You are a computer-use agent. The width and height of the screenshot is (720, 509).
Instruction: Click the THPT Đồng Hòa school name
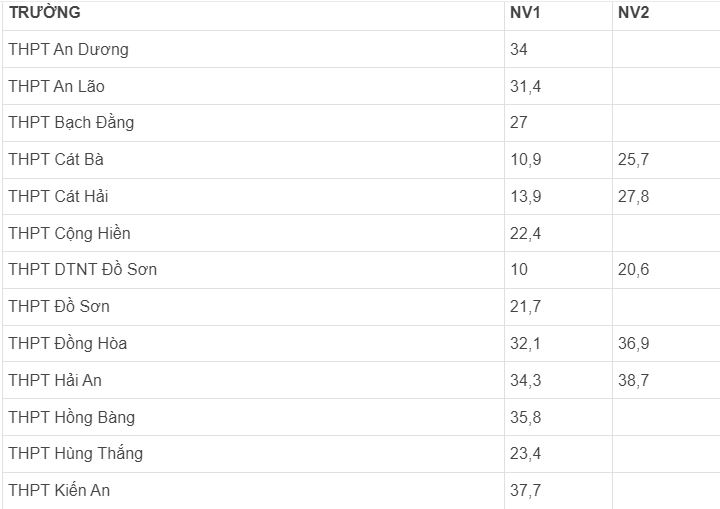tap(67, 343)
